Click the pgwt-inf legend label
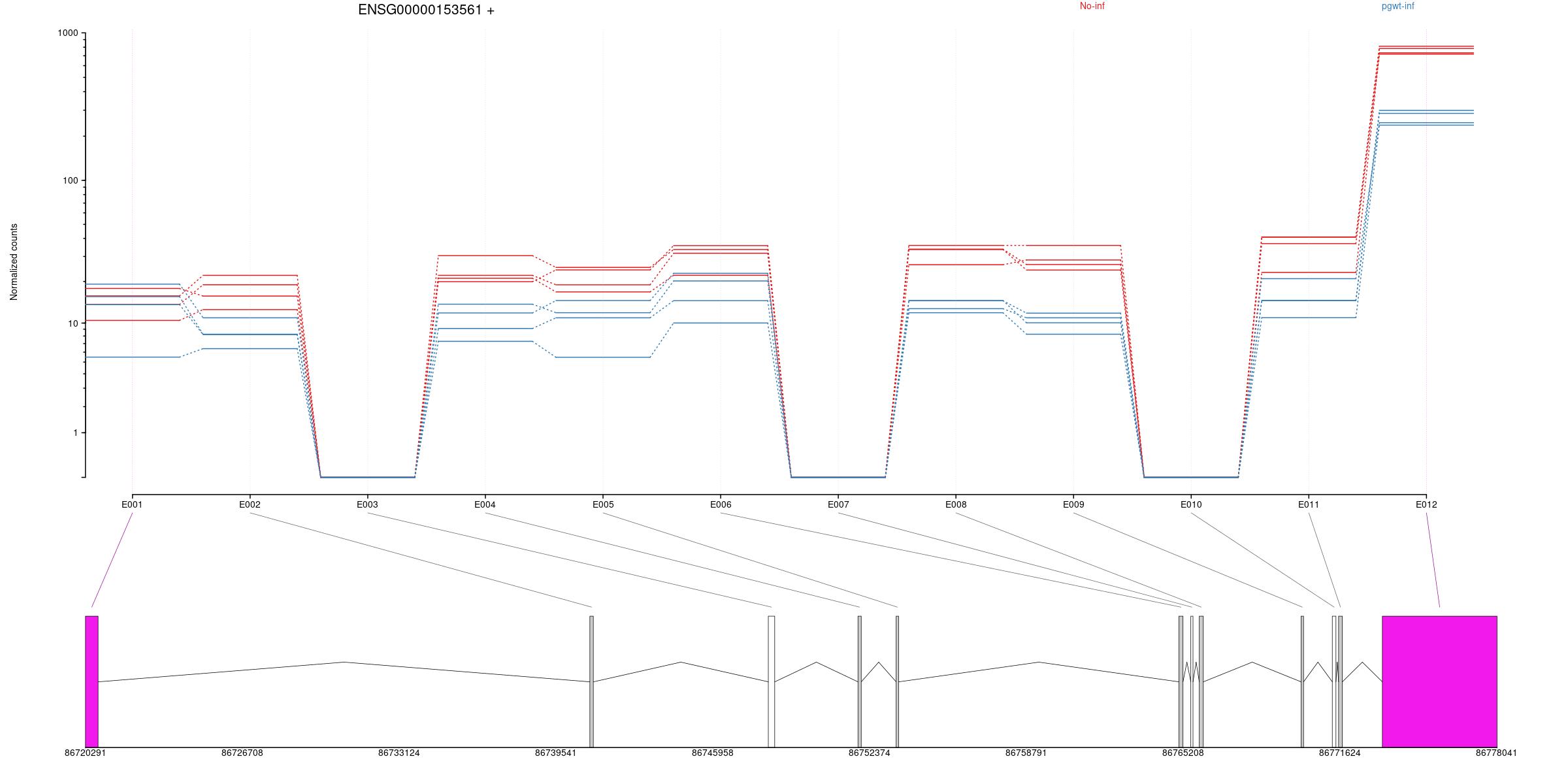The width and height of the screenshot is (1568, 784). tap(1397, 7)
